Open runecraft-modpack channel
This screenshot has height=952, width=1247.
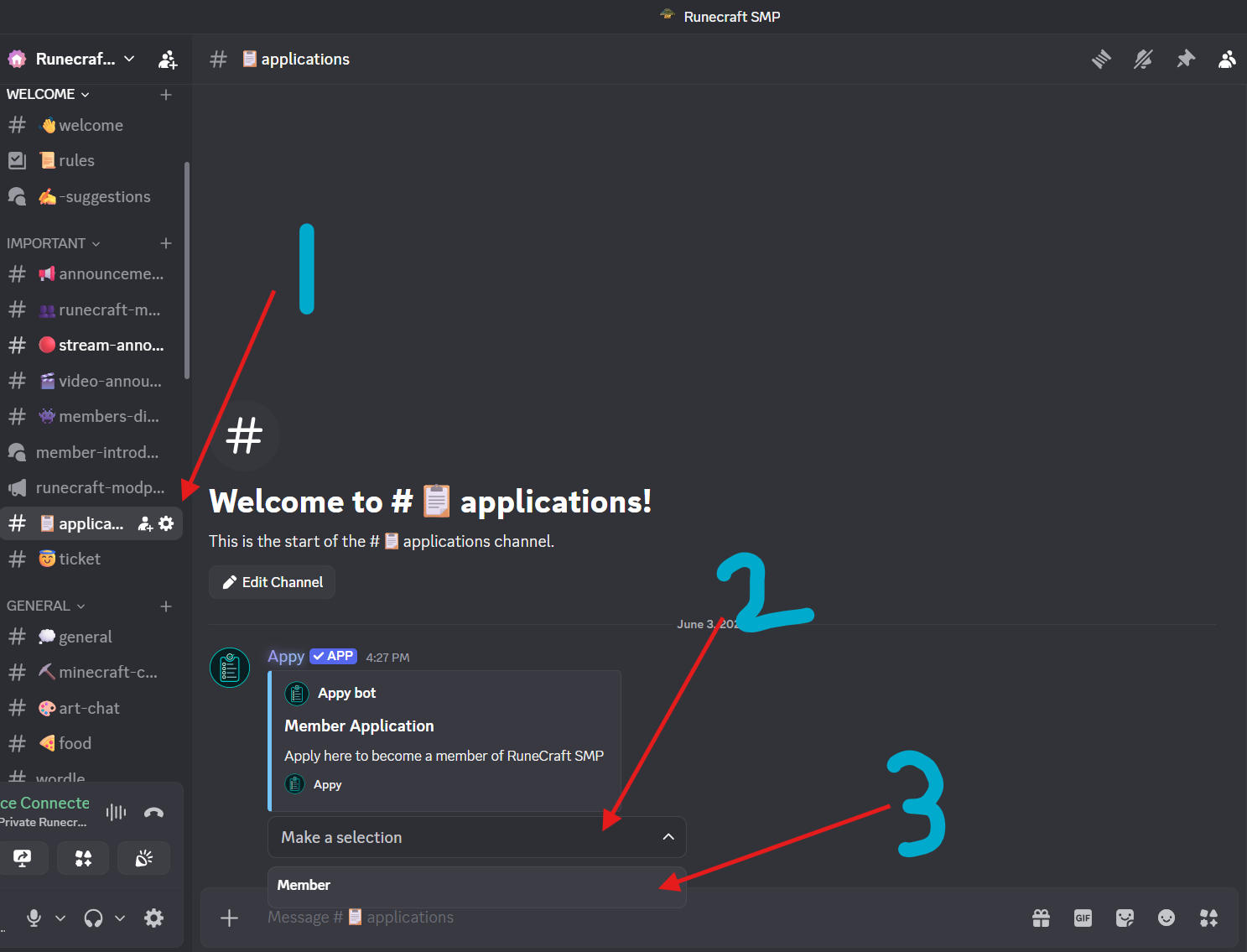pyautogui.click(x=91, y=487)
